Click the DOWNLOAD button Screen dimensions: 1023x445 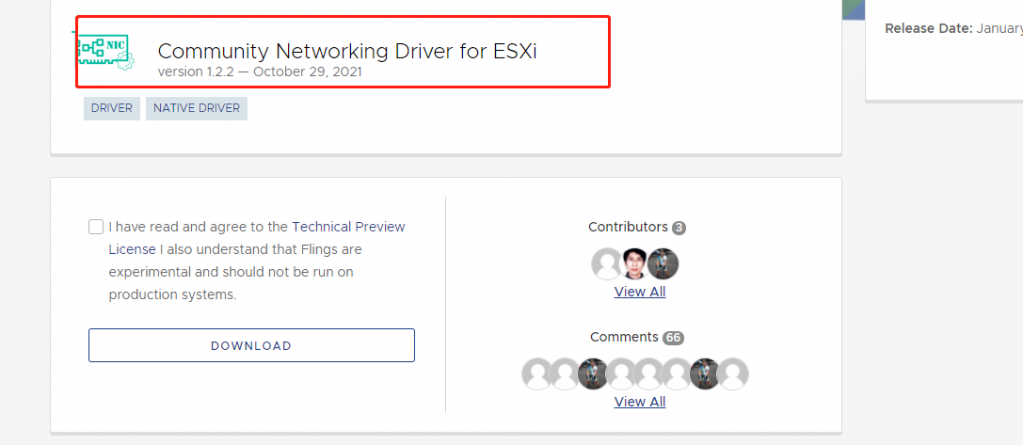click(x=251, y=345)
